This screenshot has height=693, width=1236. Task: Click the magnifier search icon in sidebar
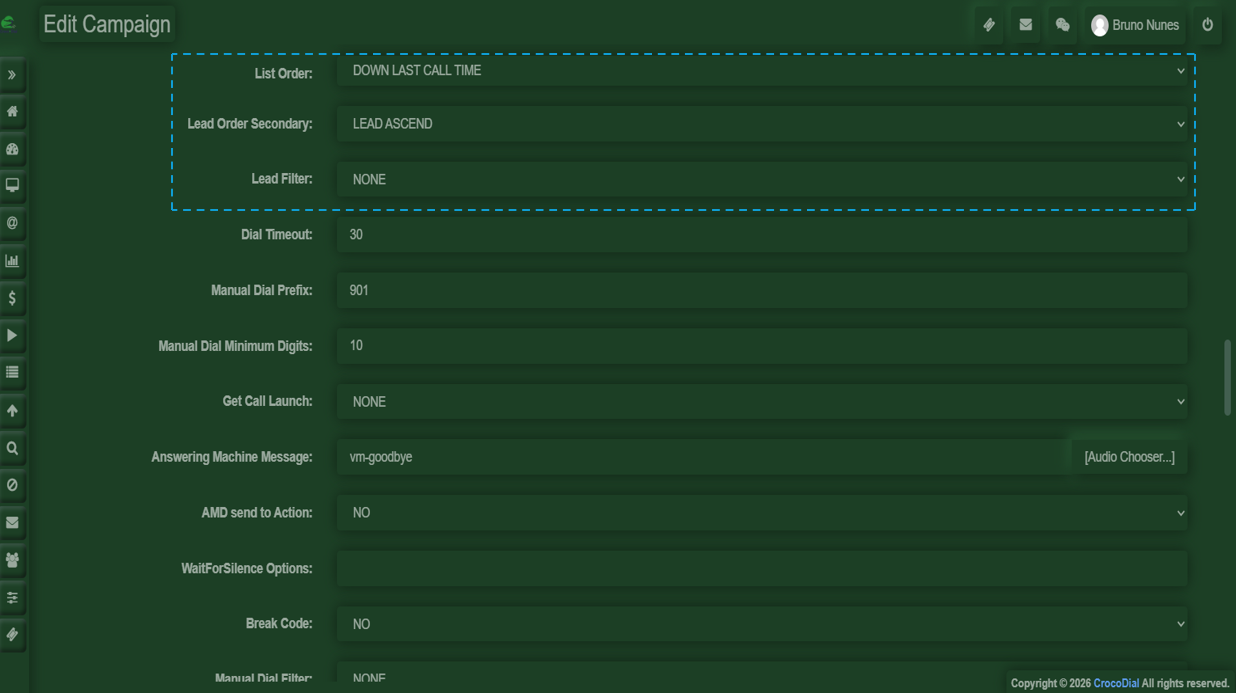(x=12, y=448)
